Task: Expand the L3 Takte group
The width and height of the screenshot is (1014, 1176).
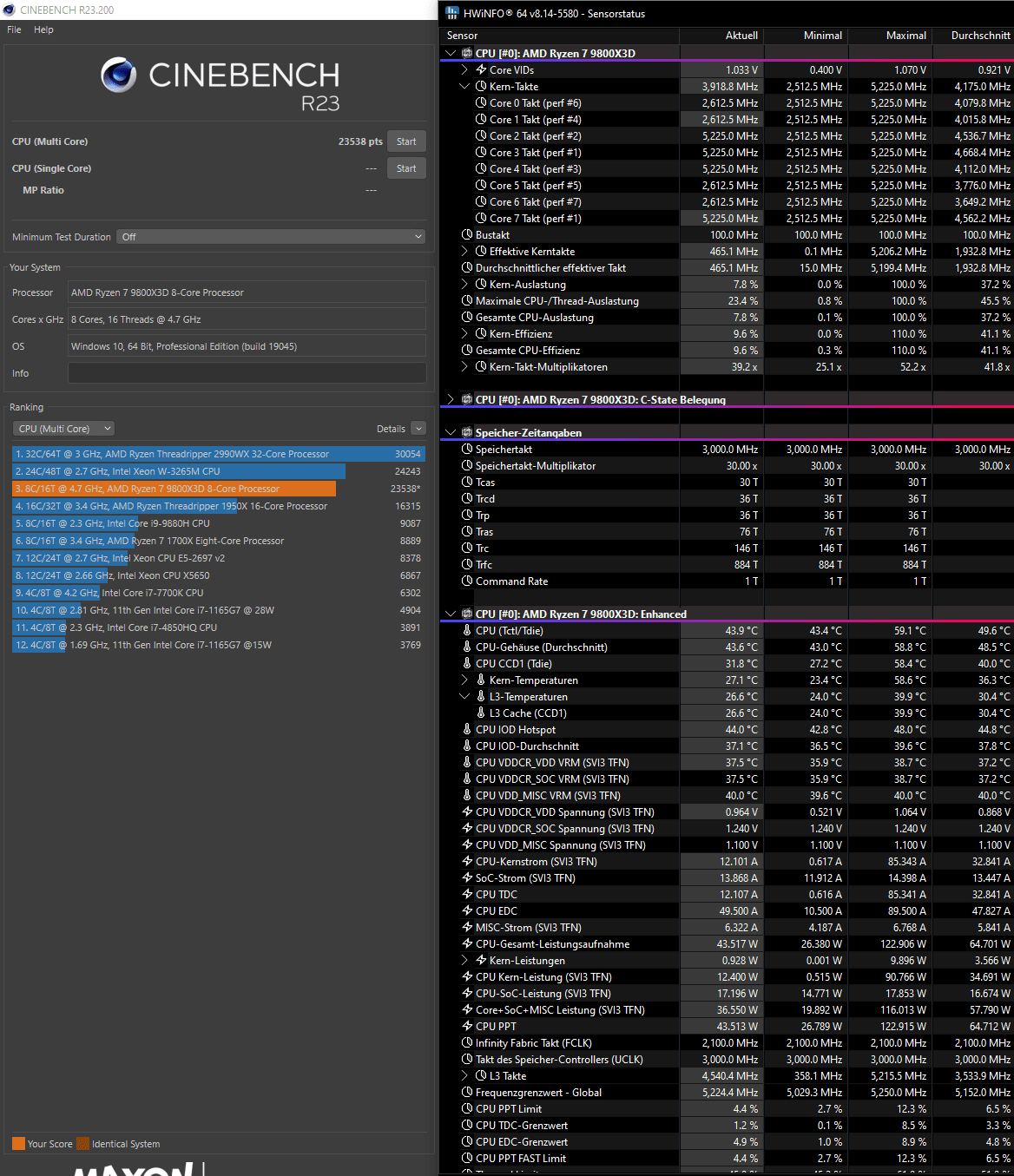Action: [464, 1075]
